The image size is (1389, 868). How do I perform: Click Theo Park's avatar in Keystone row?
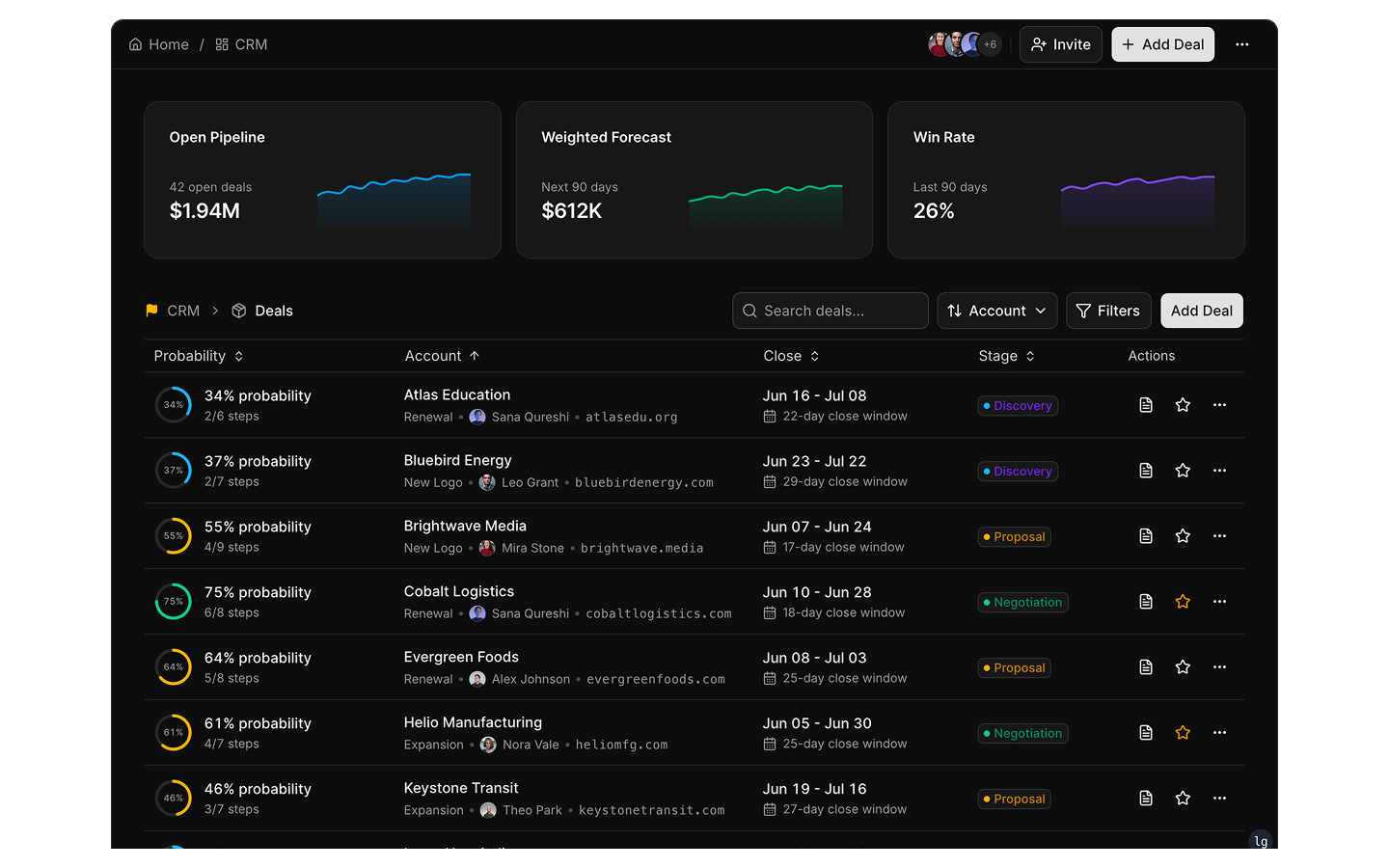coord(488,810)
